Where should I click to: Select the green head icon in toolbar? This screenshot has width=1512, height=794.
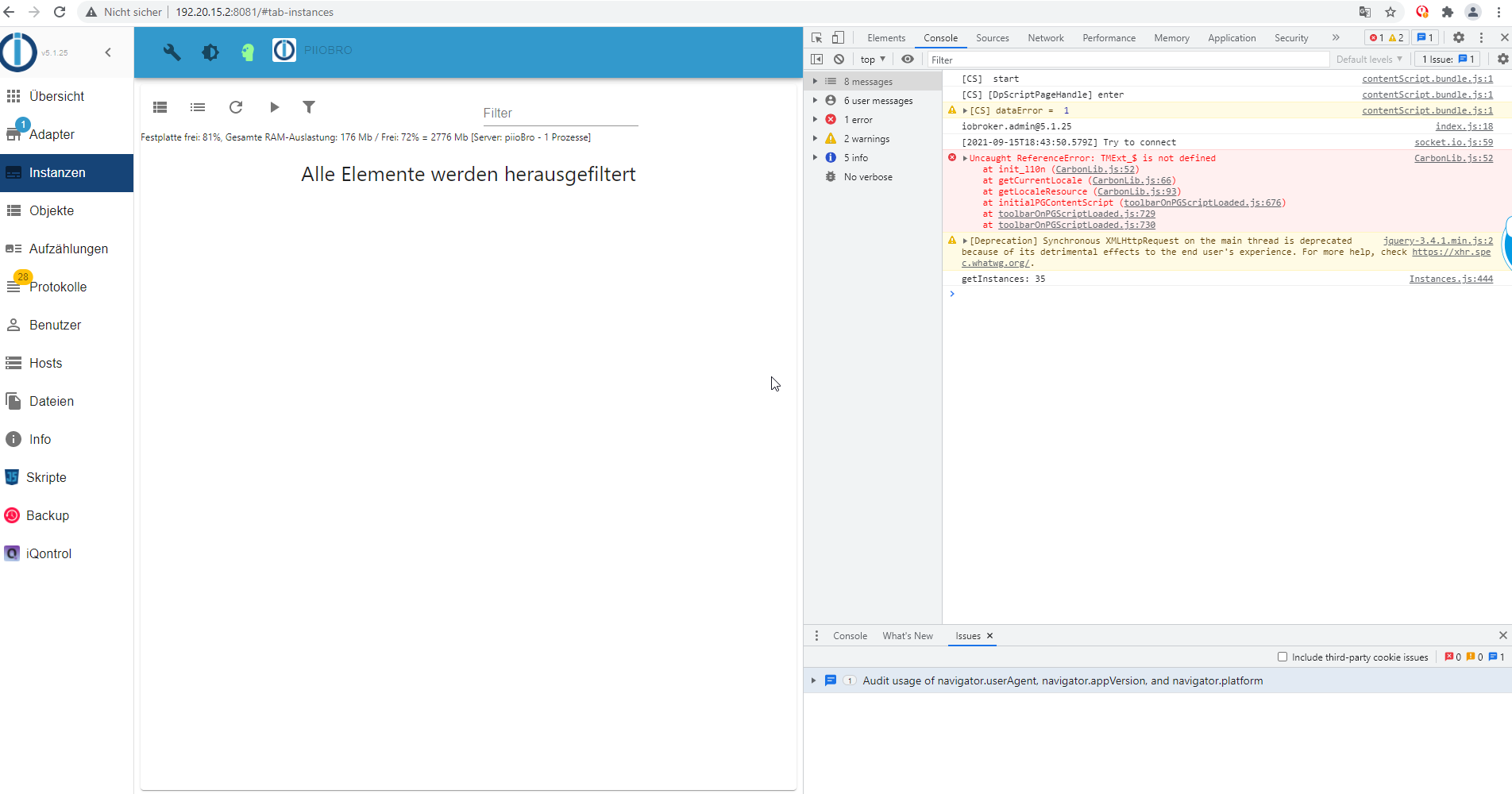pos(248,51)
